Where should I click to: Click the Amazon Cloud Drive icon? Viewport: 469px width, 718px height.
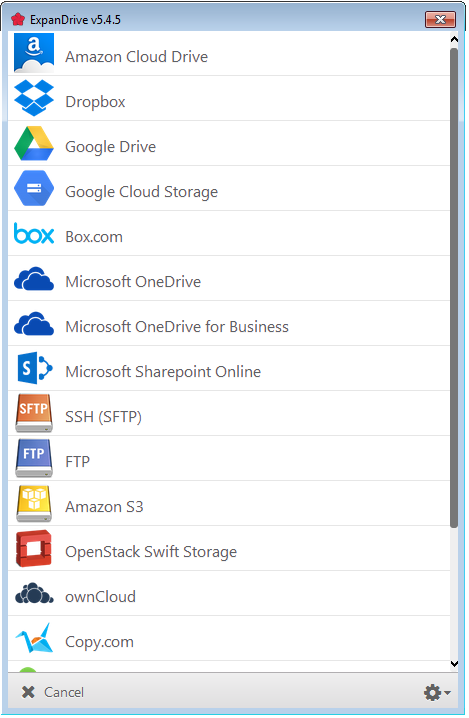[x=34, y=53]
